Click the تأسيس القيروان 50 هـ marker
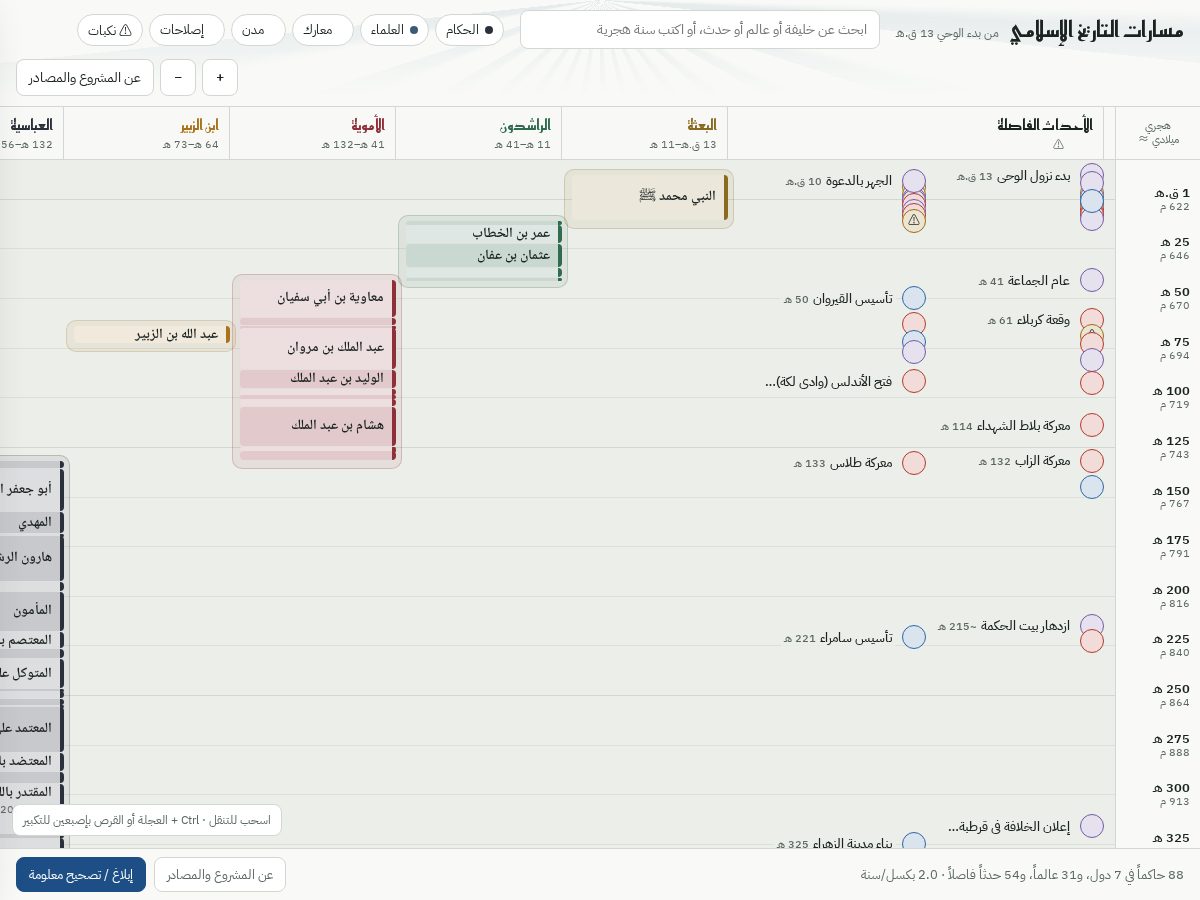 tap(914, 298)
